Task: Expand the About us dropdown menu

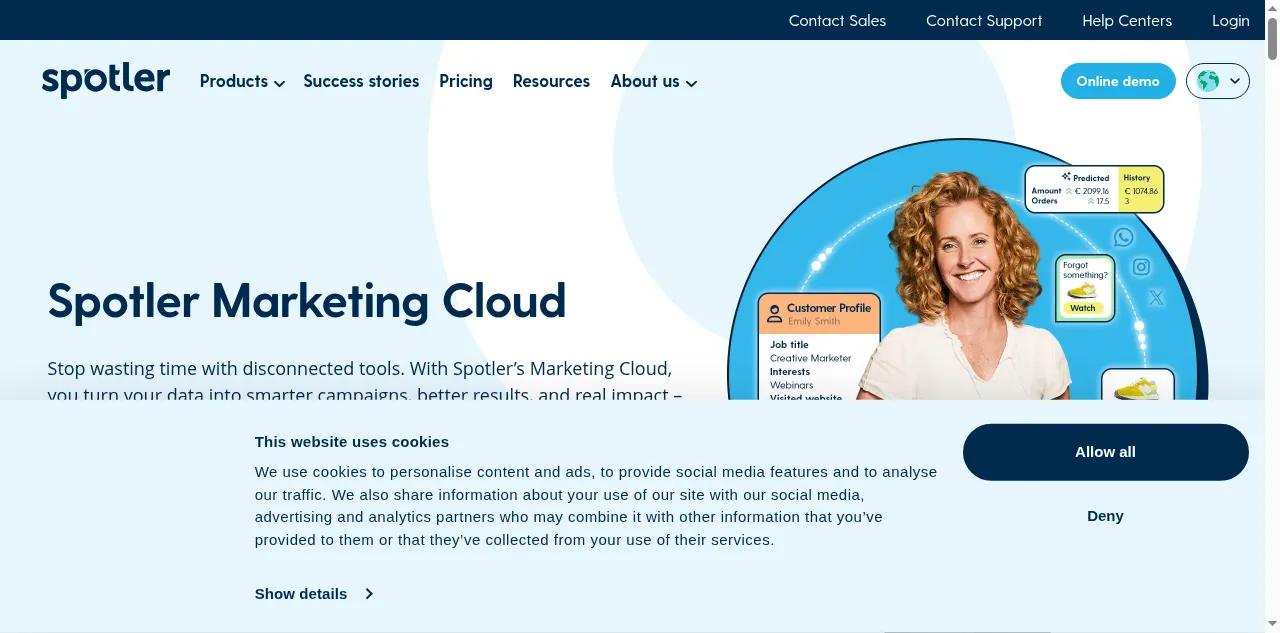Action: [653, 82]
